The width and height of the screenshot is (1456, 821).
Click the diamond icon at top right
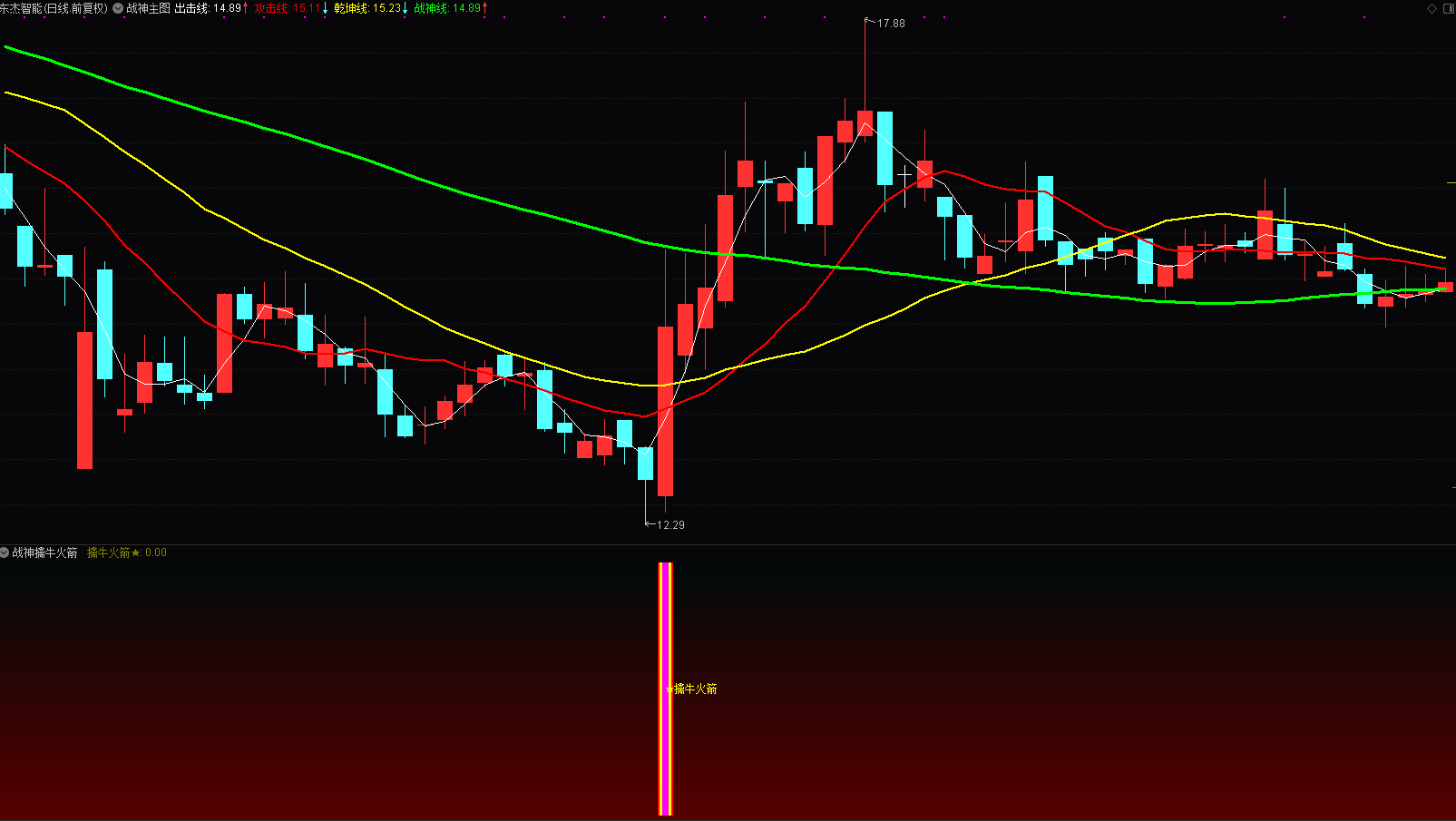(1432, 8)
